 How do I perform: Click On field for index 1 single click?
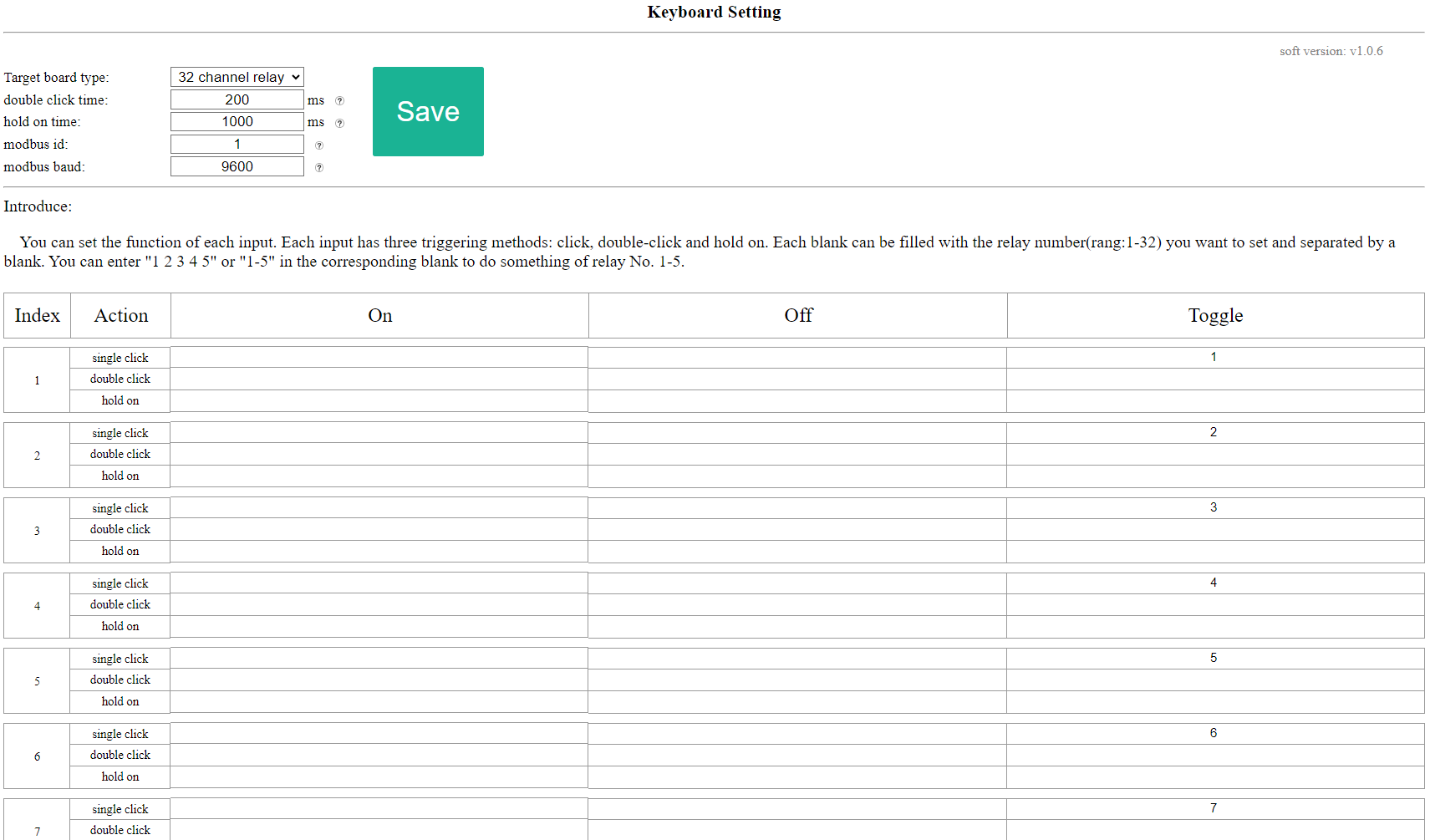379,358
